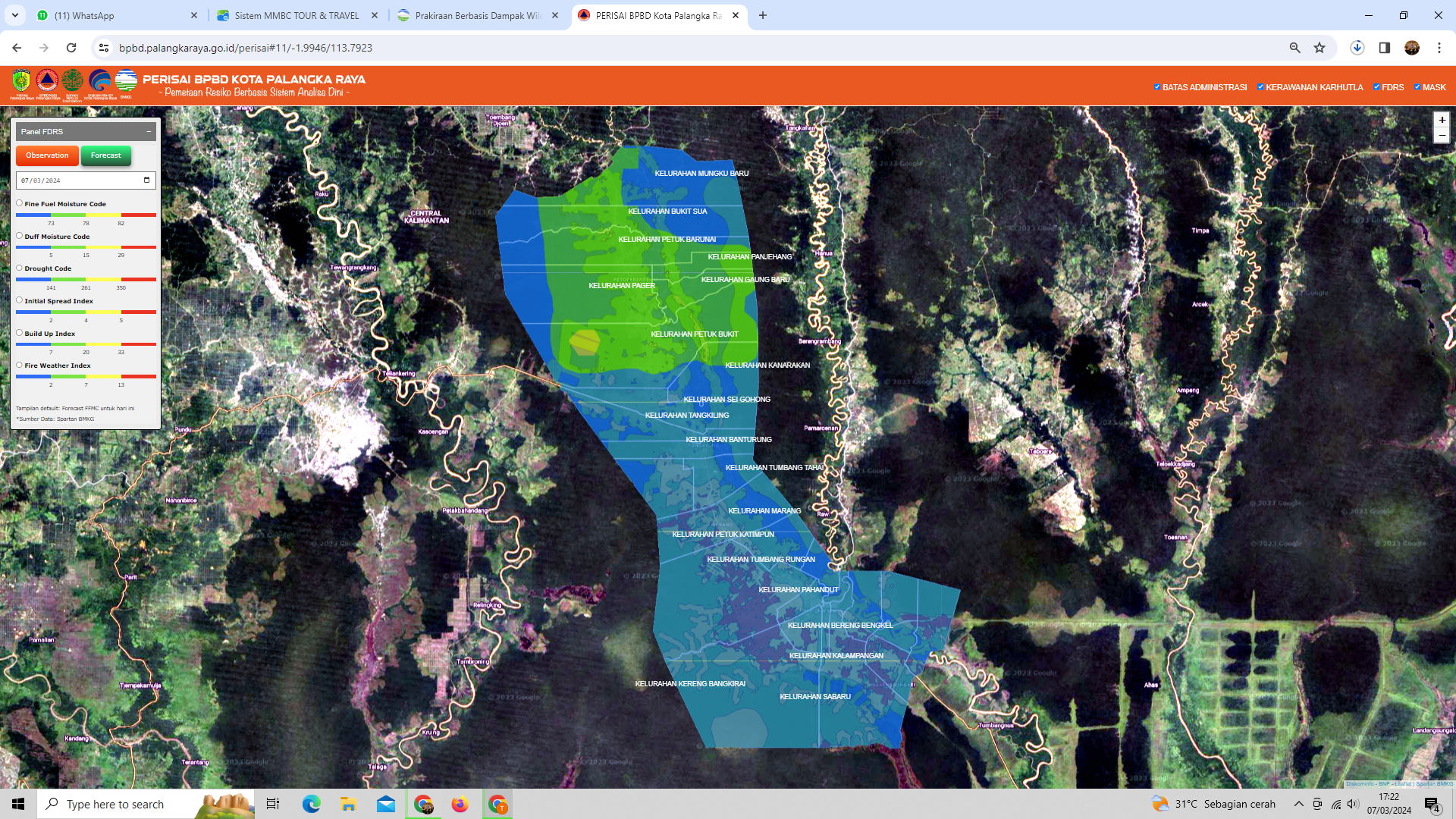Click the BPBD Kota Palangka Raya logo
1456x819 pixels.
[x=47, y=83]
